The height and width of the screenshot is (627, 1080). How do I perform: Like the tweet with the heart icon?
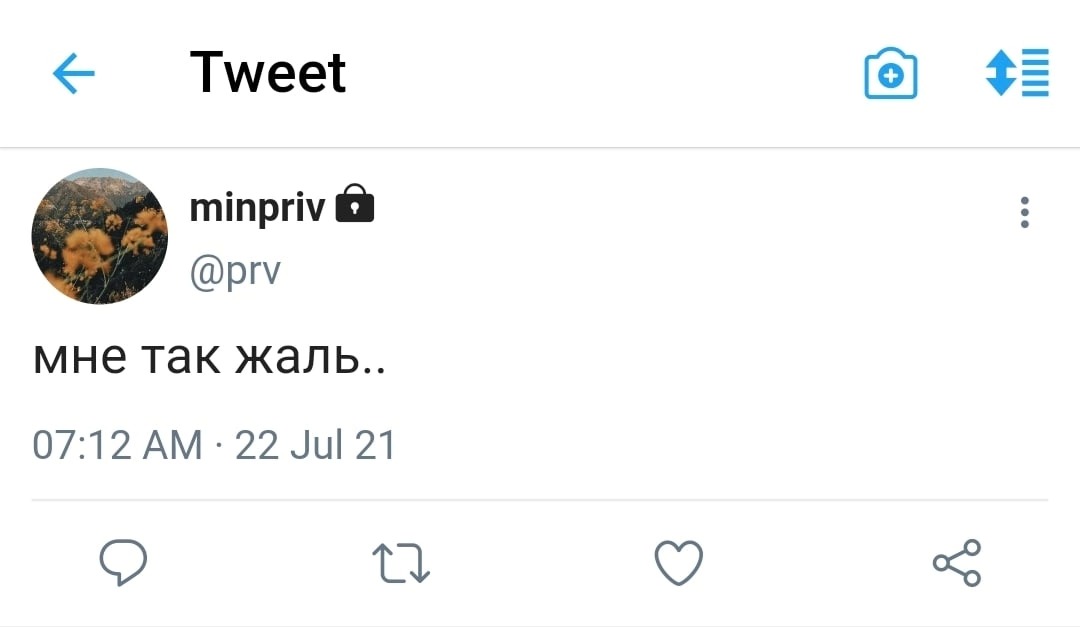678,563
